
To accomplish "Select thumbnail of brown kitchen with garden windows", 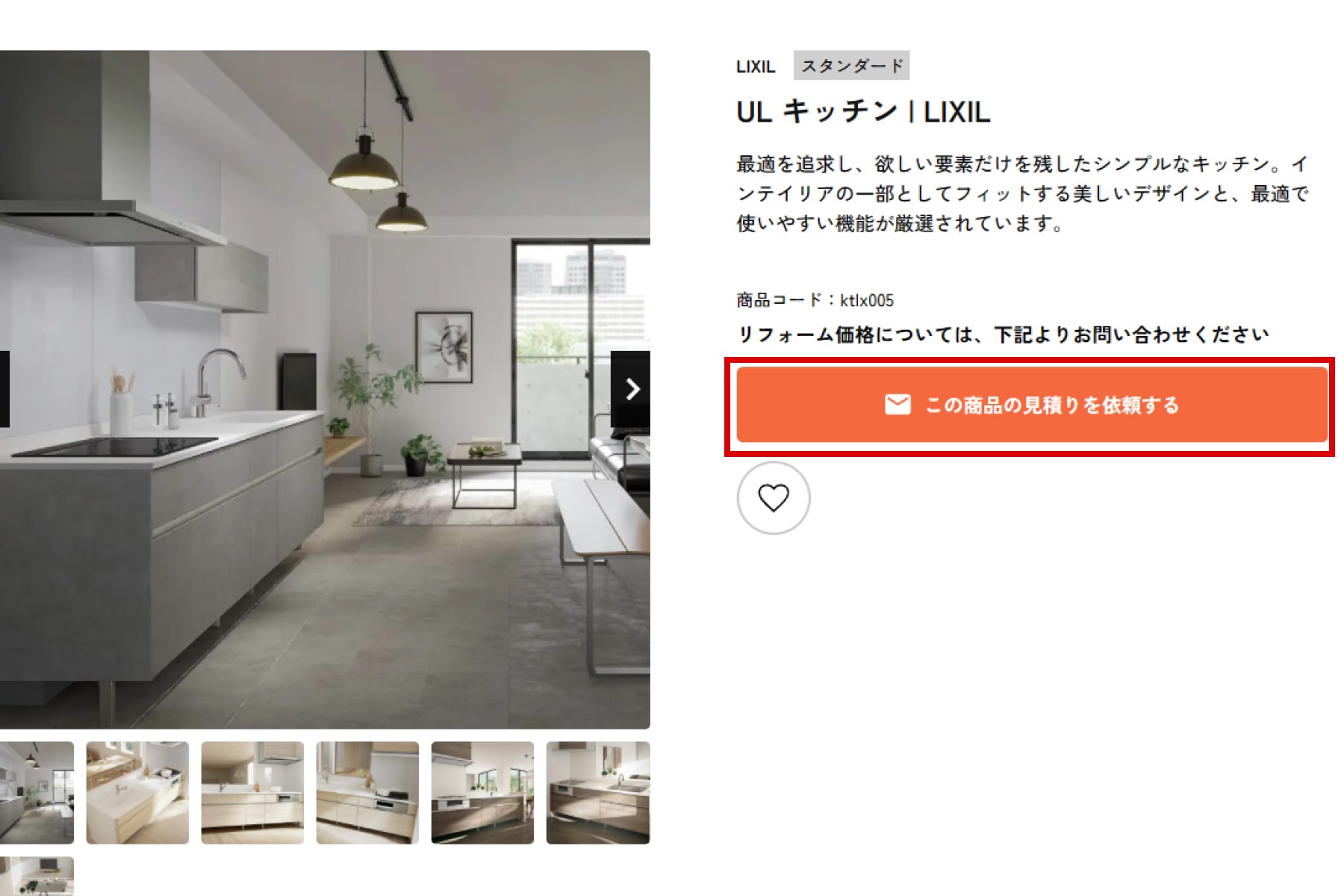I will (x=482, y=792).
